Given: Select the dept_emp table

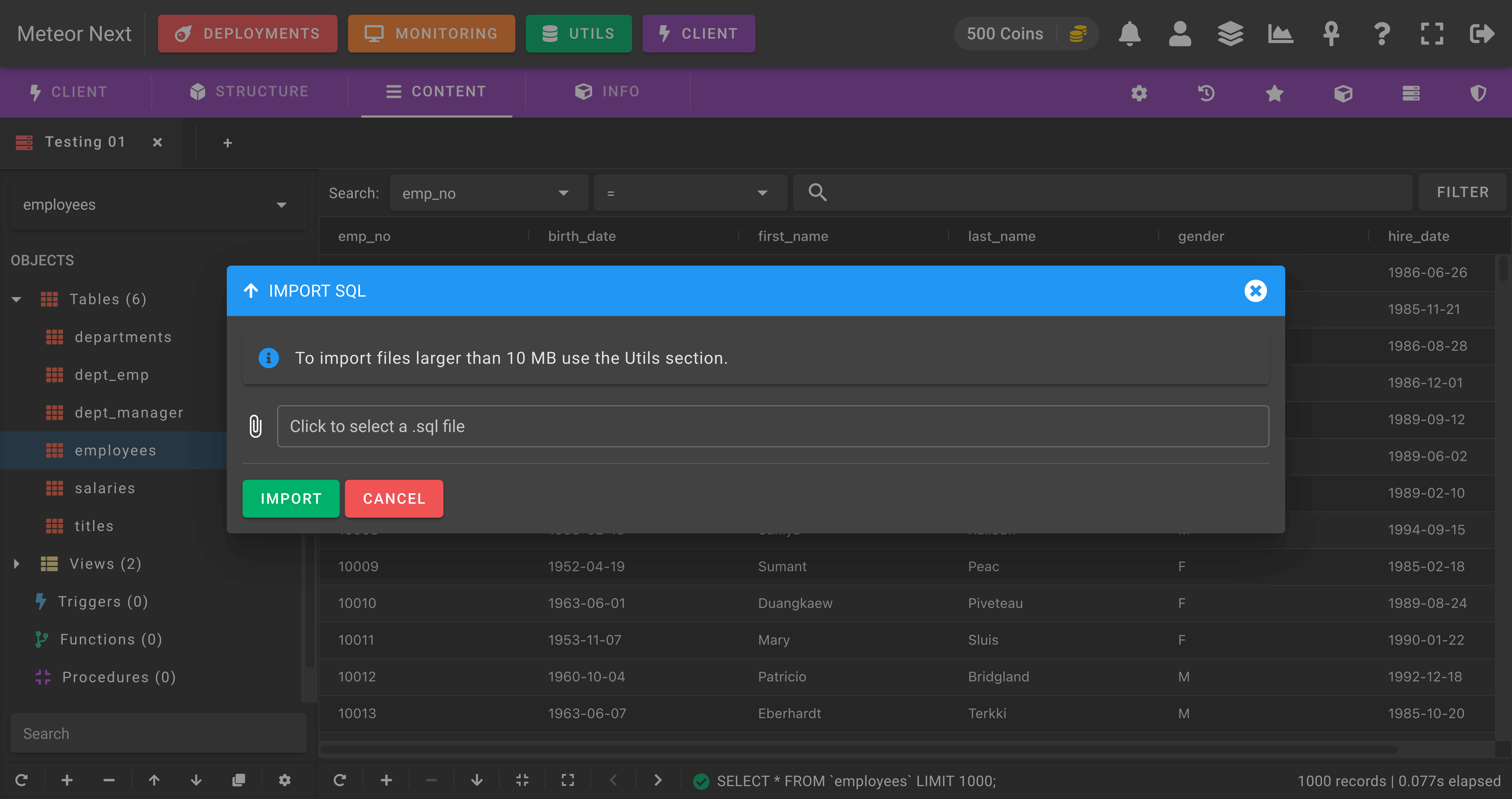Looking at the screenshot, I should pos(112,375).
